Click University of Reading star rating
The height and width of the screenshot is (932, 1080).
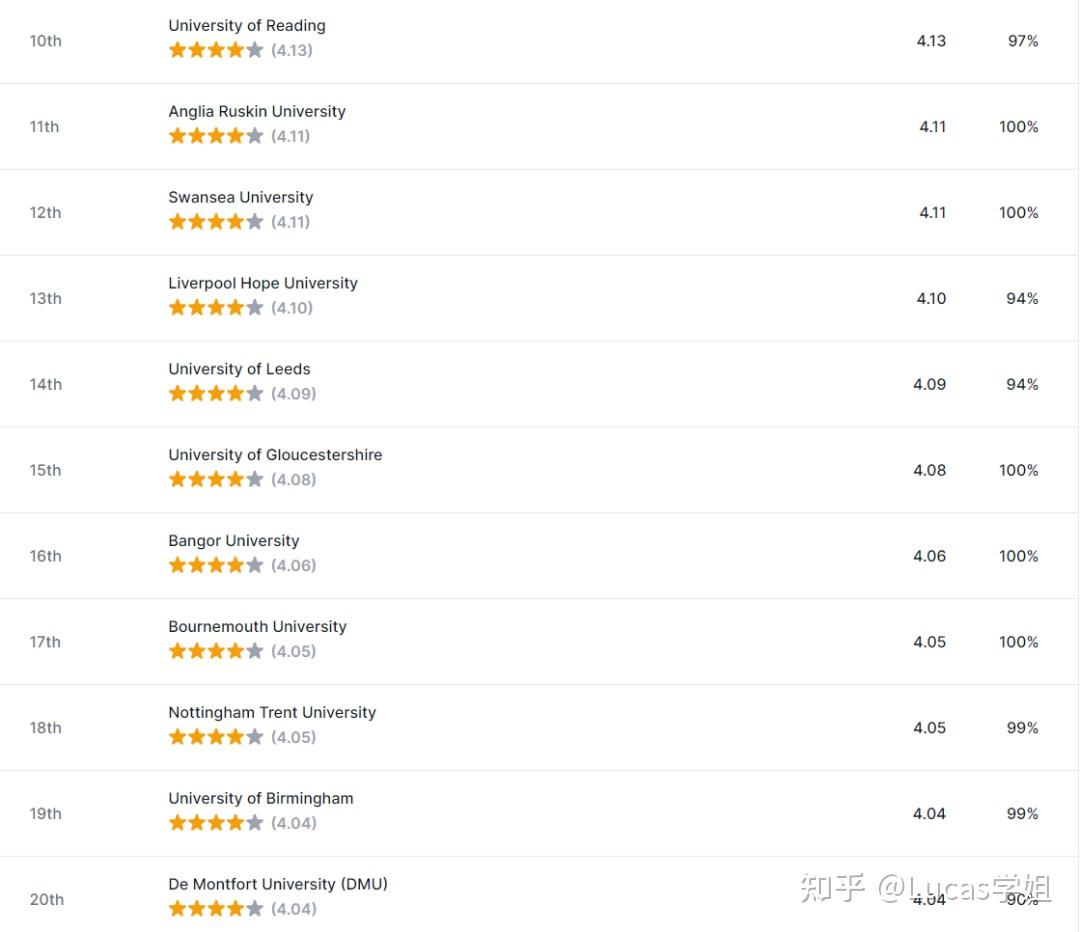tap(216, 51)
